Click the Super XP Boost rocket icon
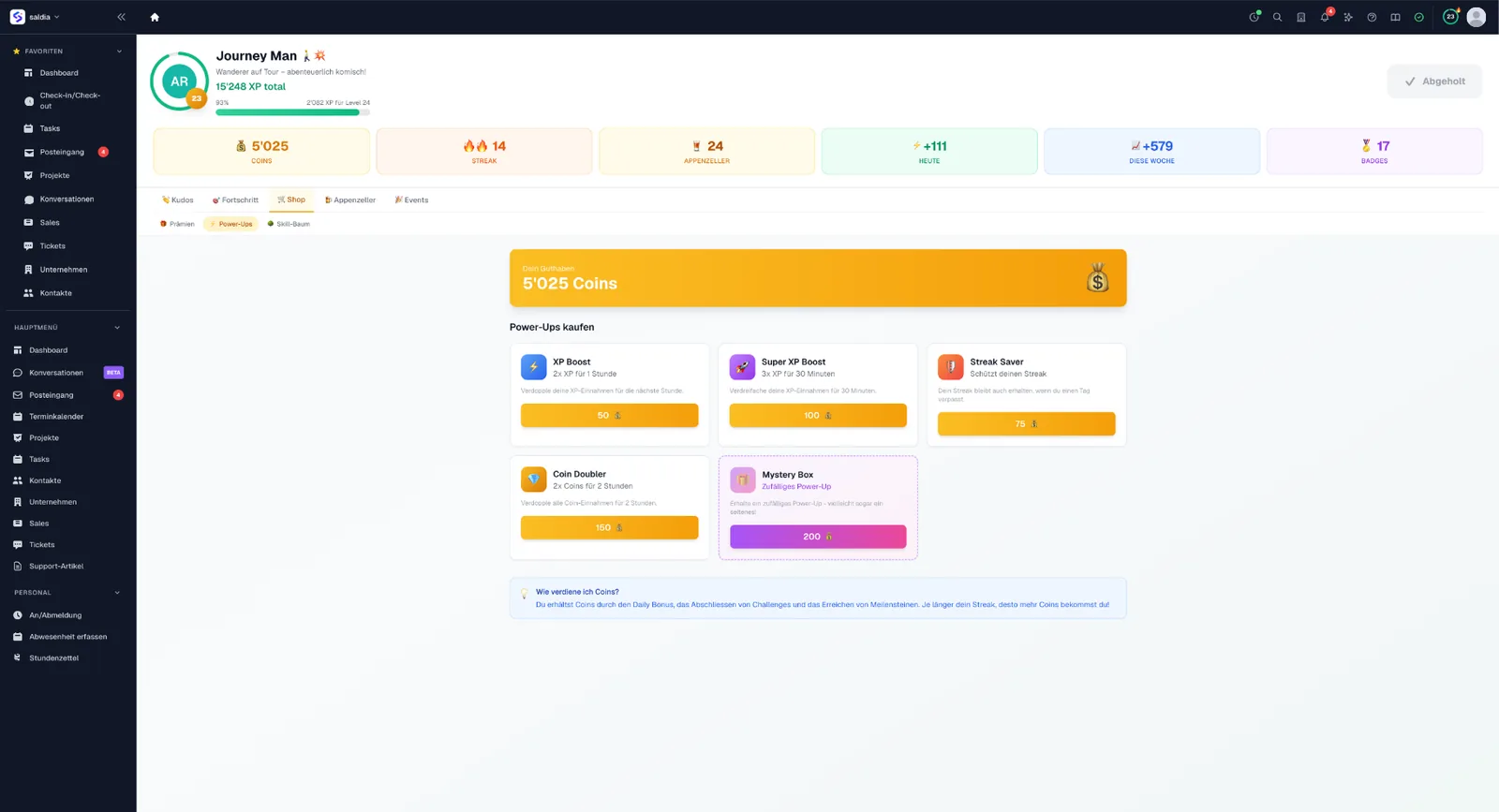Image resolution: width=1499 pixels, height=812 pixels. coord(742,367)
